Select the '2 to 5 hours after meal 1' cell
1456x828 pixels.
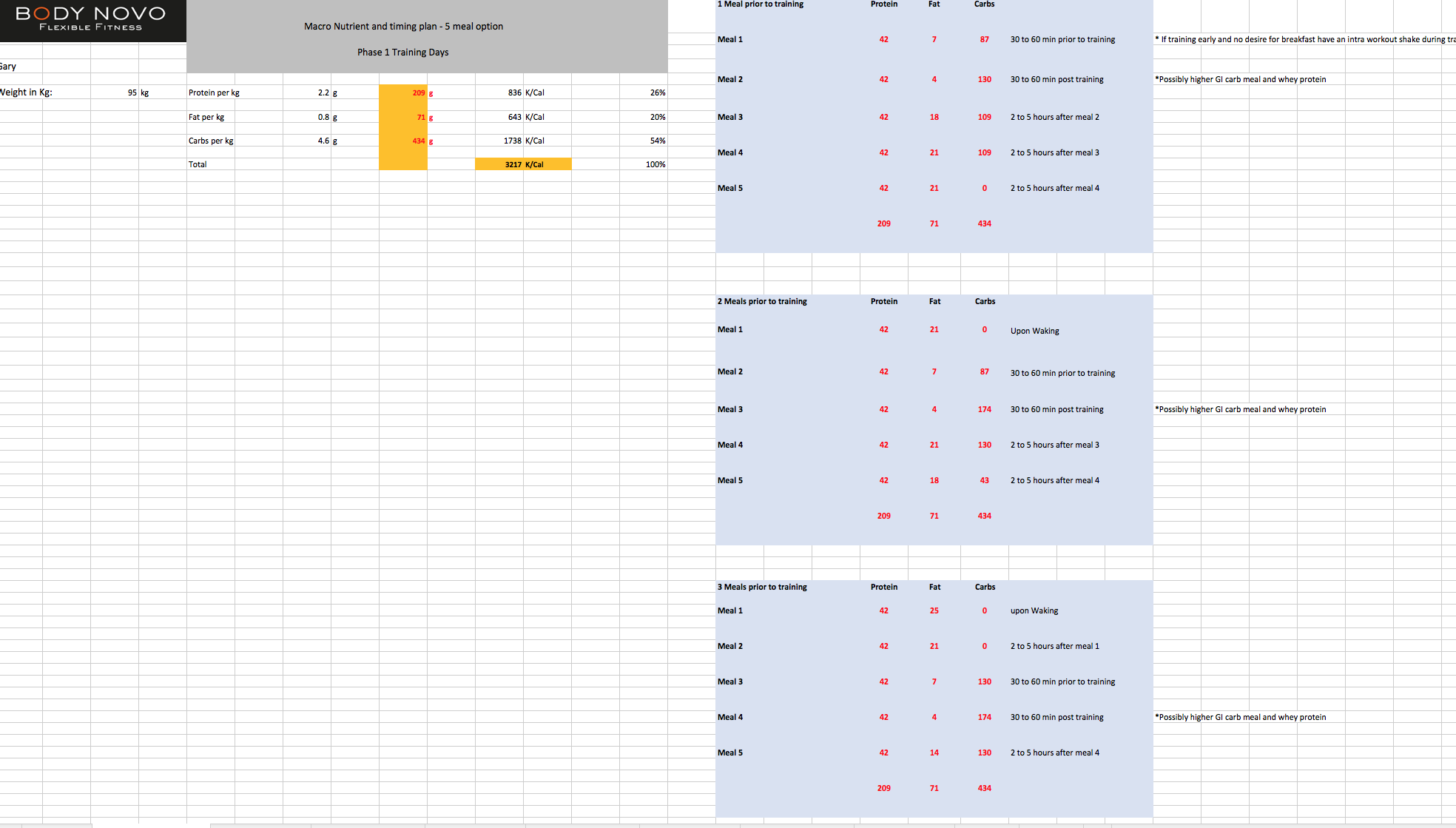point(1055,646)
